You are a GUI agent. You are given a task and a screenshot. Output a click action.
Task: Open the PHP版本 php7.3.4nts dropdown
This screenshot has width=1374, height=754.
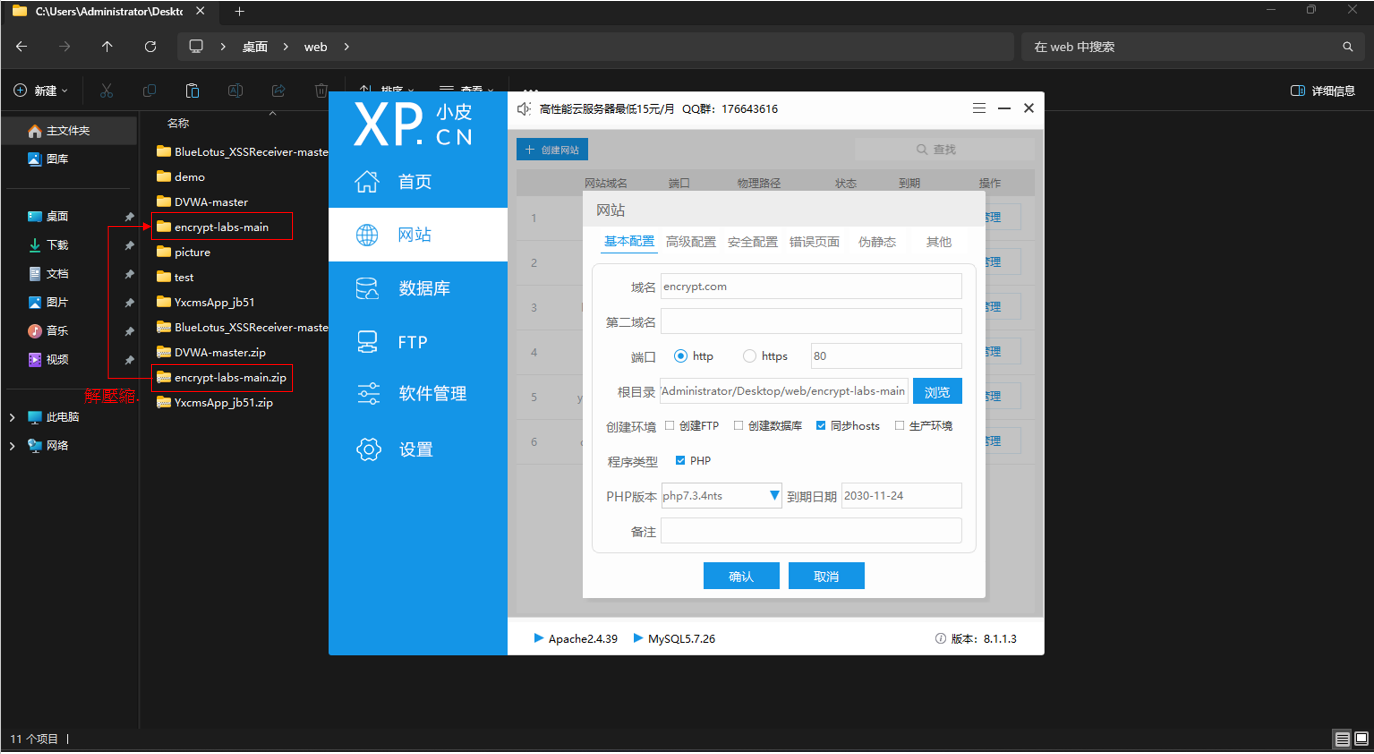tap(721, 496)
